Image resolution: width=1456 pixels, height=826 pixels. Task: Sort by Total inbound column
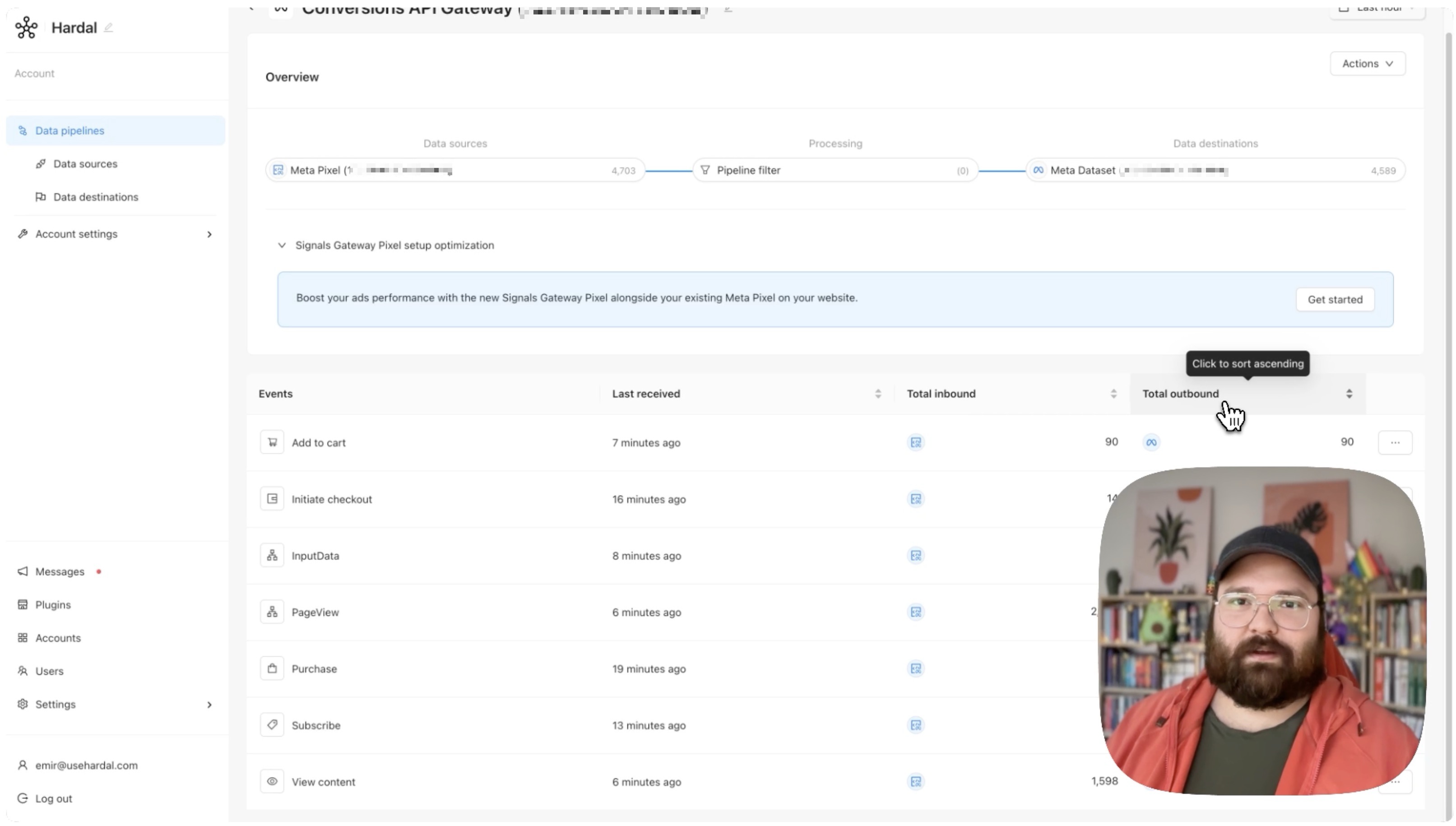point(1113,394)
